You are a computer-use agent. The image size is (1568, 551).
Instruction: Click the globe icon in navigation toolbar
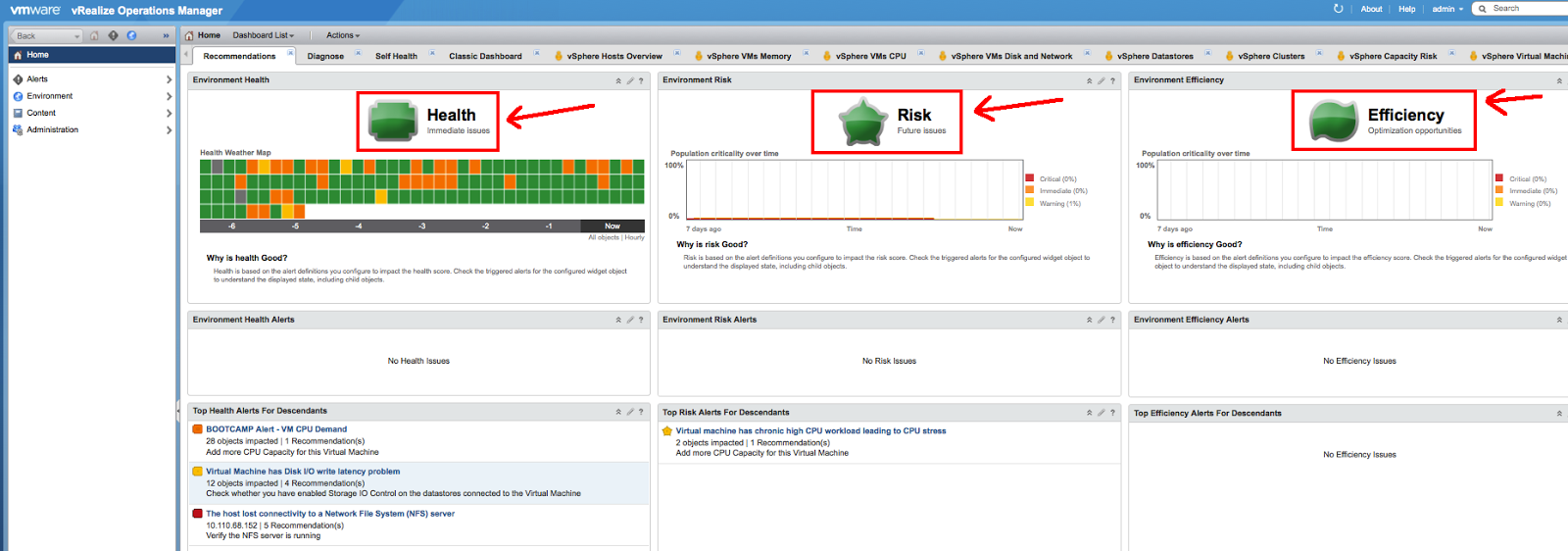[x=131, y=35]
